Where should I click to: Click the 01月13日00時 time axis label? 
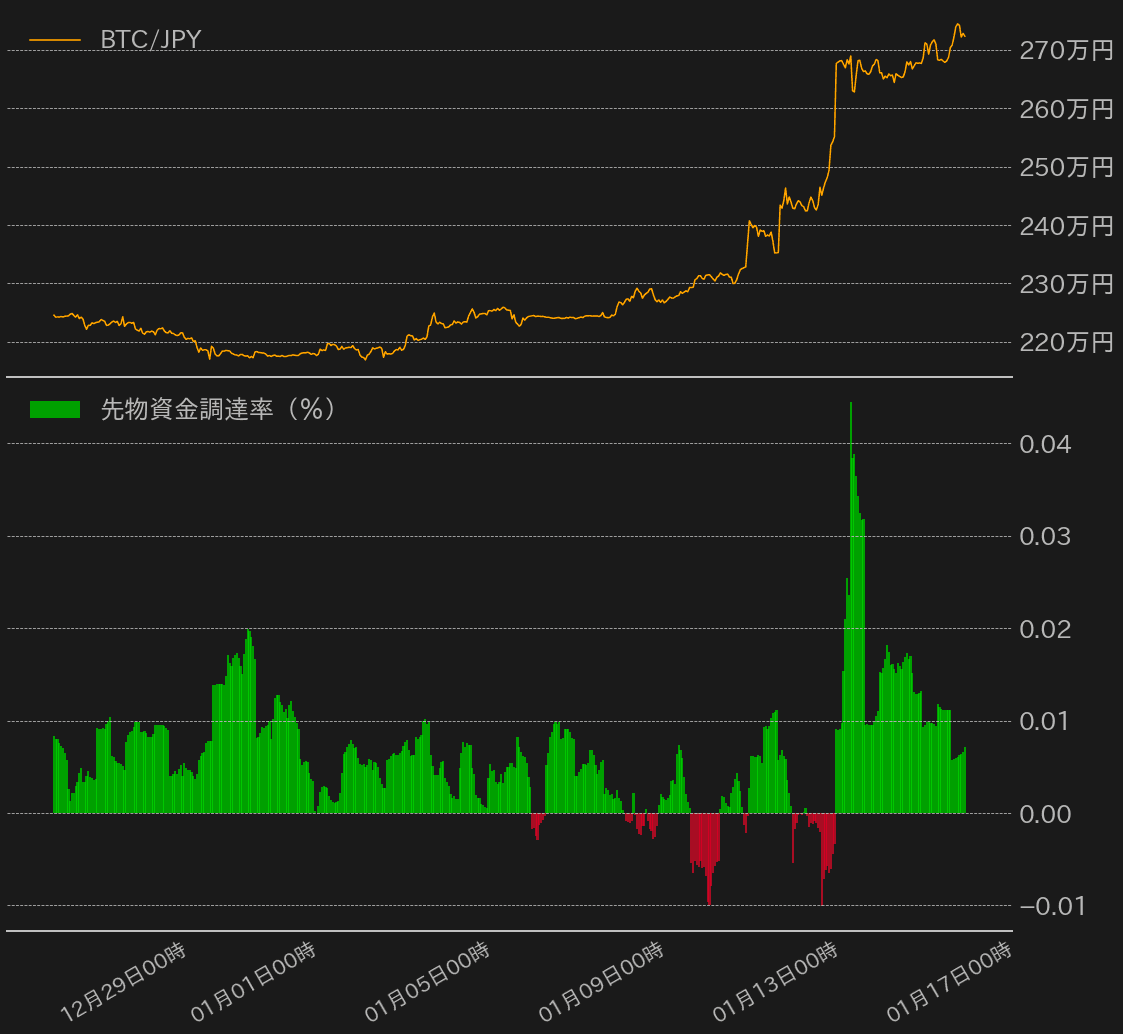click(x=775, y=983)
